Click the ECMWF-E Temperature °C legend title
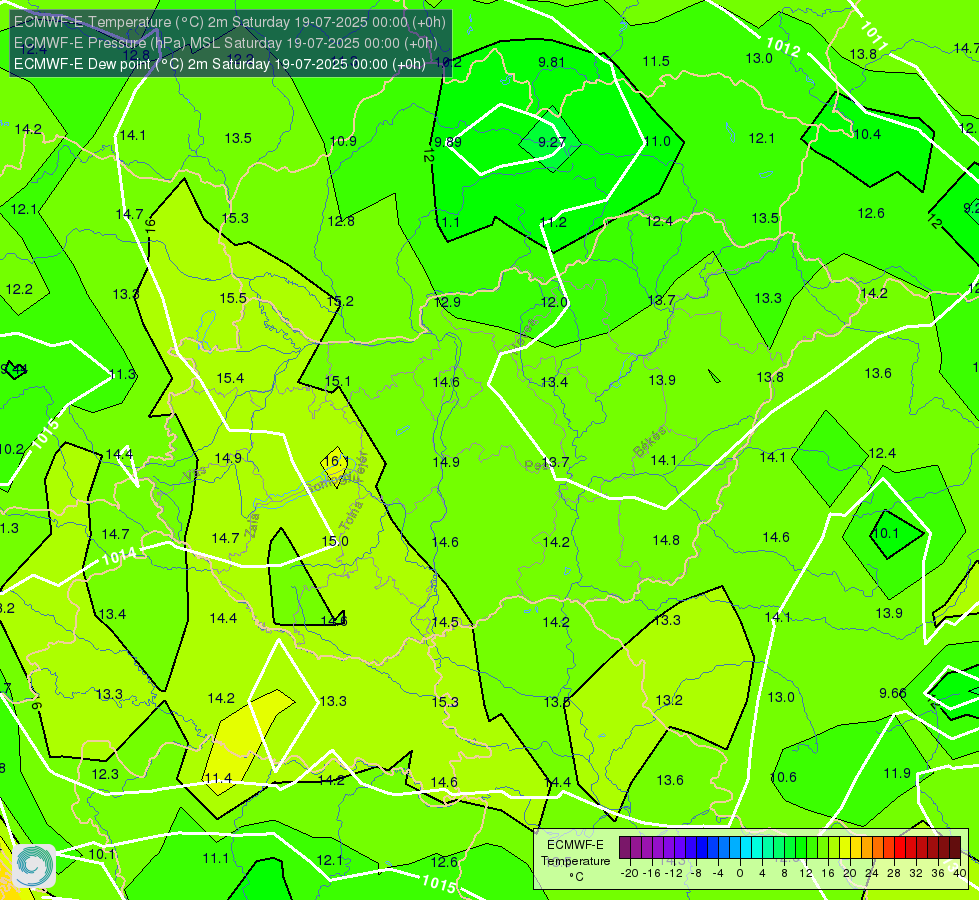 click(x=575, y=861)
